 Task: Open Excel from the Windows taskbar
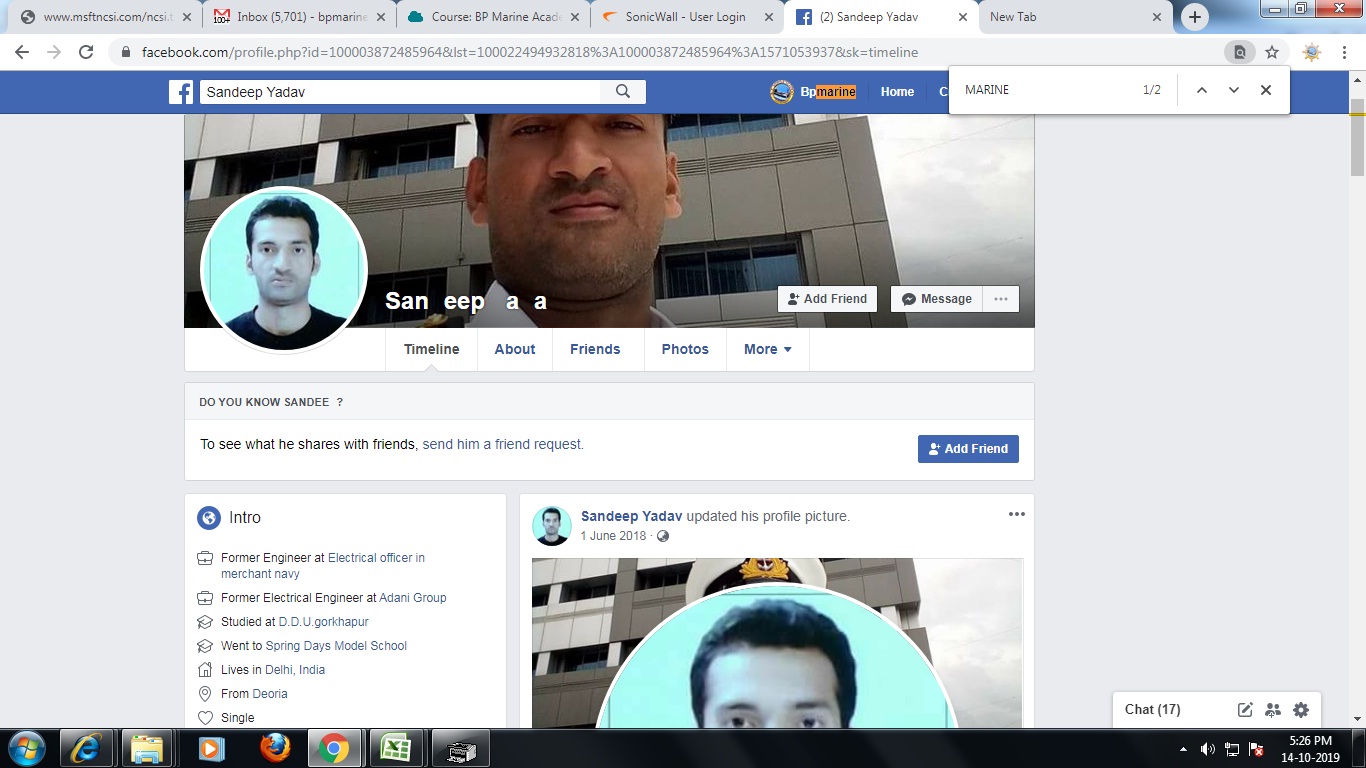(x=397, y=748)
